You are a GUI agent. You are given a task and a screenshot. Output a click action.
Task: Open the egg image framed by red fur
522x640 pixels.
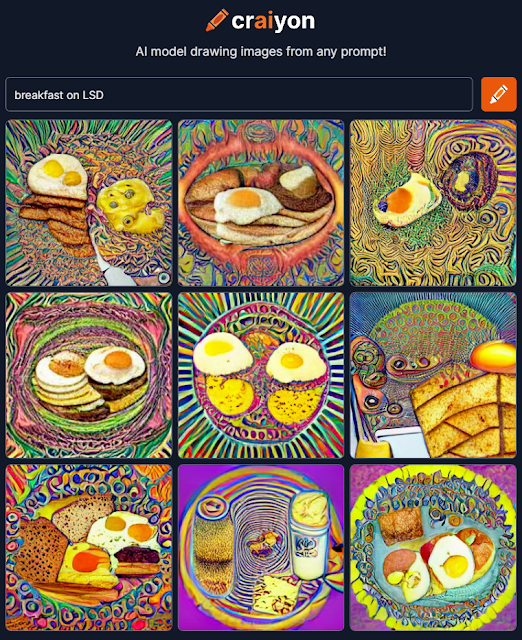pos(261,203)
